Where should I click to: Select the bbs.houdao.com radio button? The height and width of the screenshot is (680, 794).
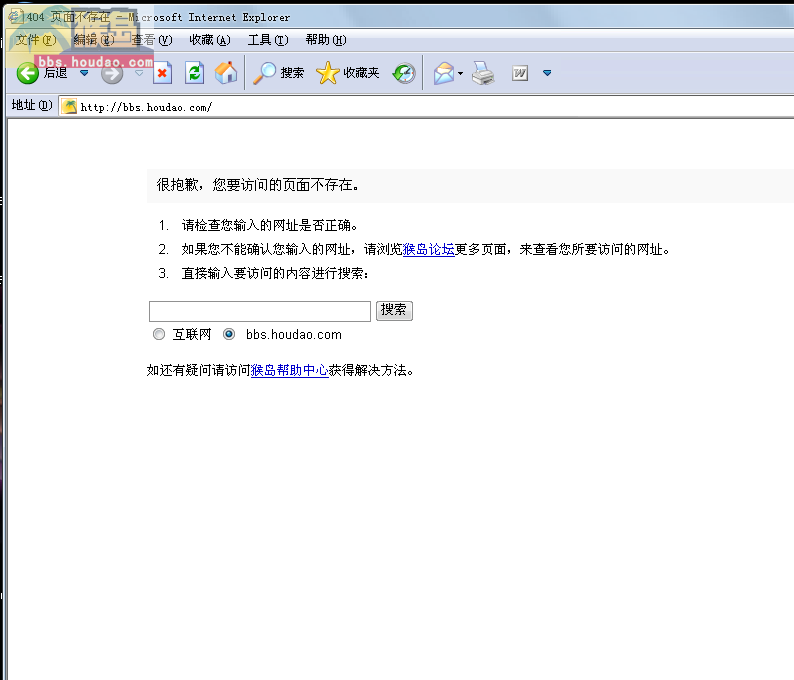pyautogui.click(x=229, y=334)
